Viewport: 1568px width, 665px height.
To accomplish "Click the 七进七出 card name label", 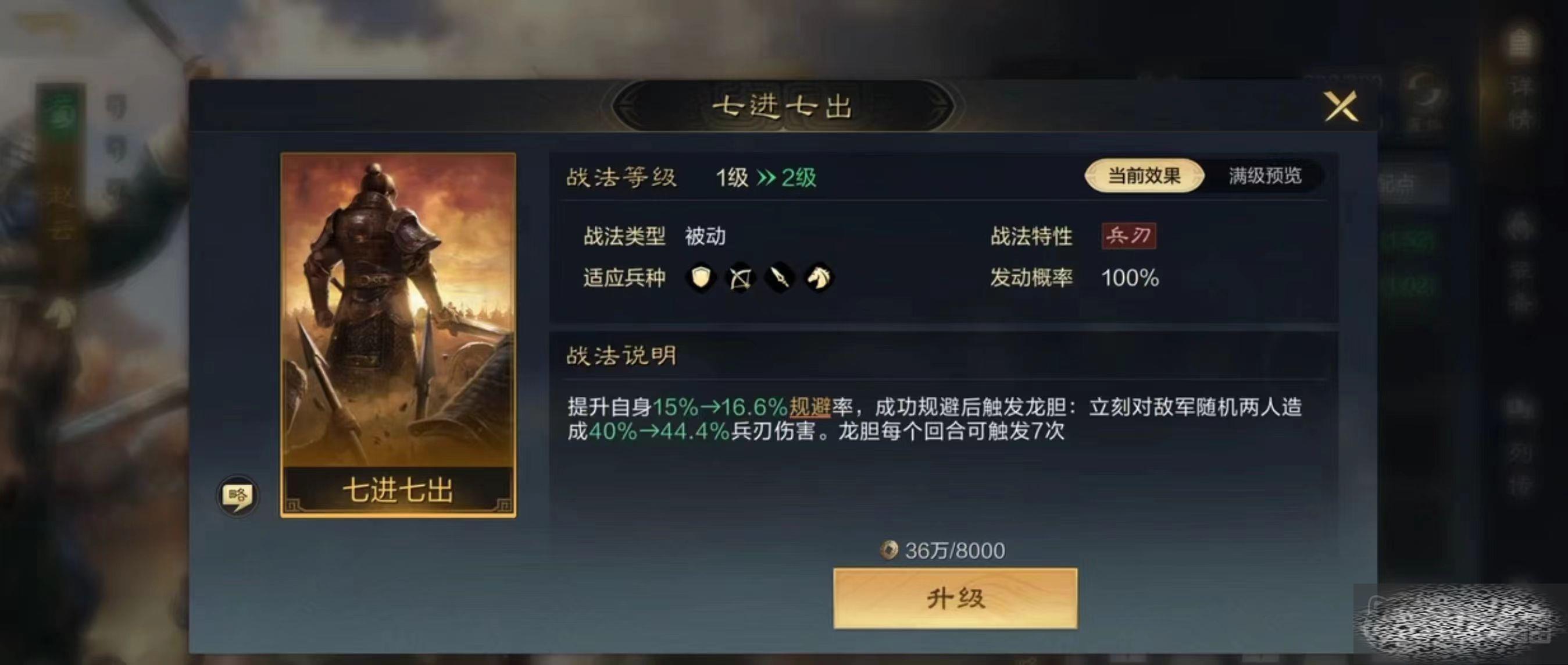I will tap(398, 490).
